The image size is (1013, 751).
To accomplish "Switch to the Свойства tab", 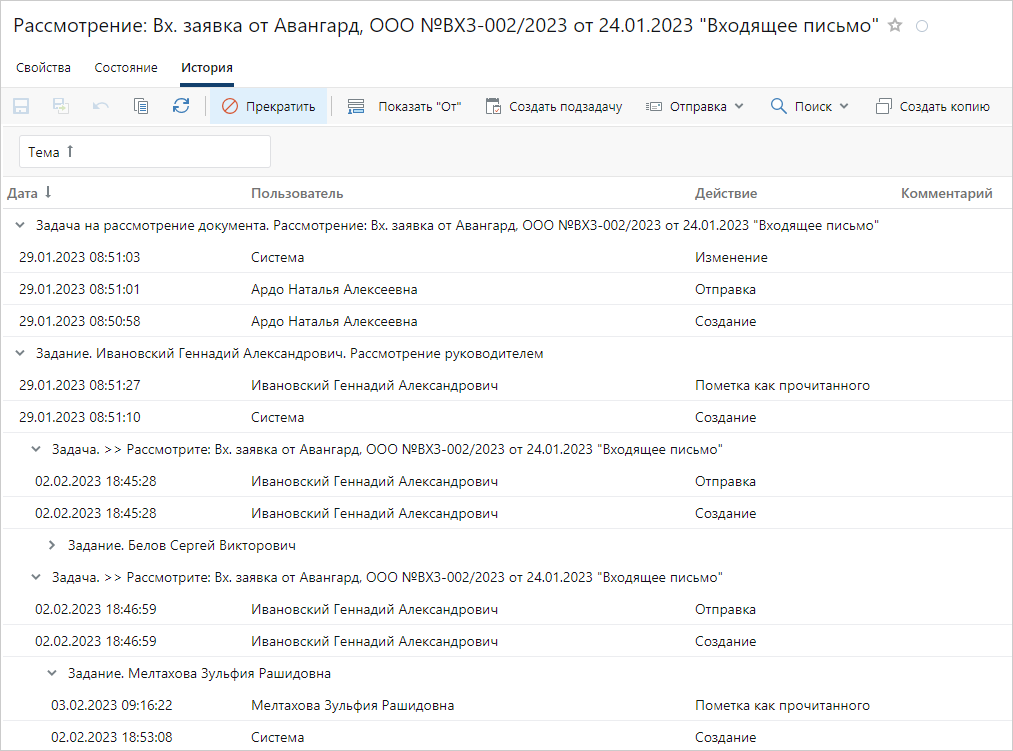I will (43, 68).
